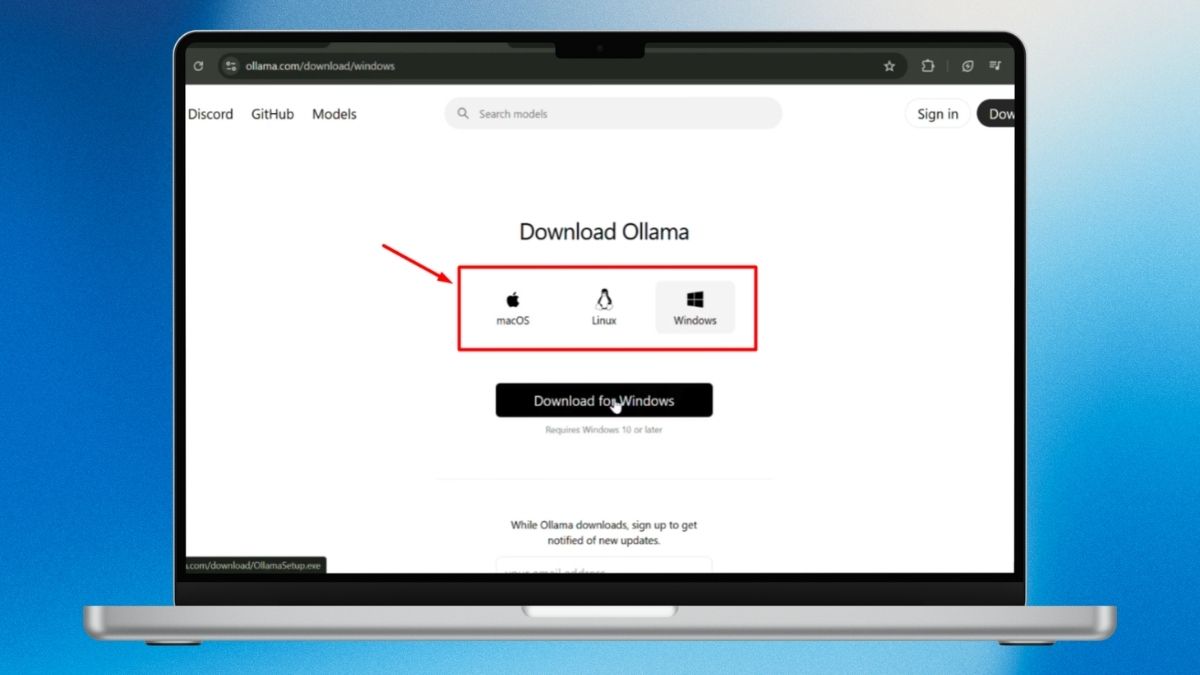
Task: Open the Discord link in site navigation
Action: click(210, 114)
